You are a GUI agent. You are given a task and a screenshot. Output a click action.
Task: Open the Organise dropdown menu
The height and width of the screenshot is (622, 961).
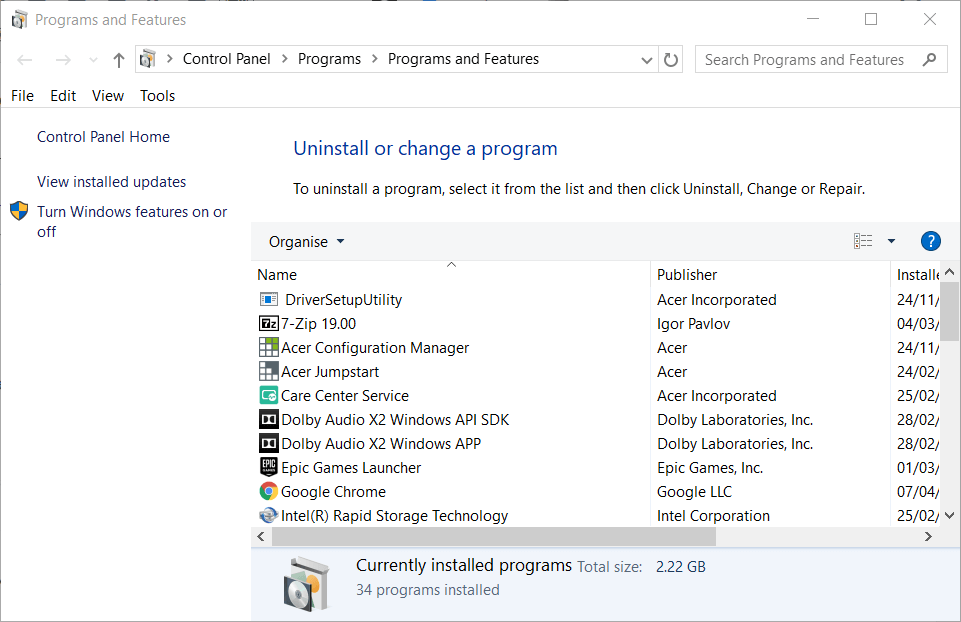click(x=305, y=241)
